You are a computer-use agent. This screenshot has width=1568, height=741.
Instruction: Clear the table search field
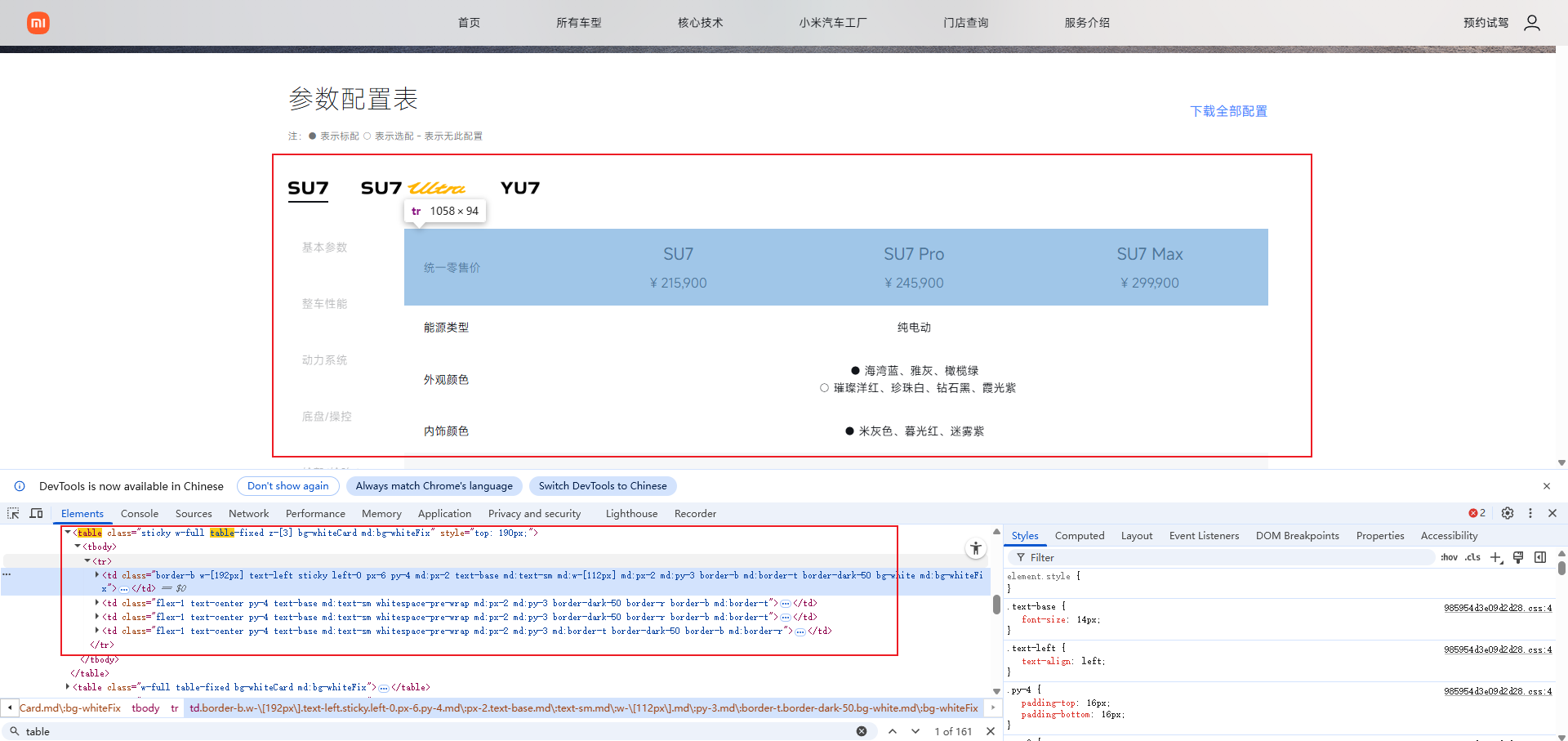coord(862,731)
